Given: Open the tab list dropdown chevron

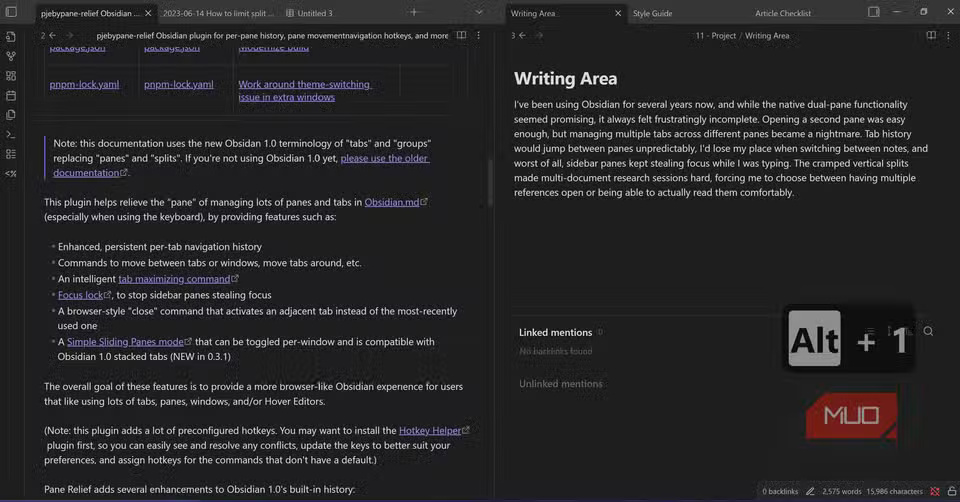Looking at the screenshot, I should 479,13.
